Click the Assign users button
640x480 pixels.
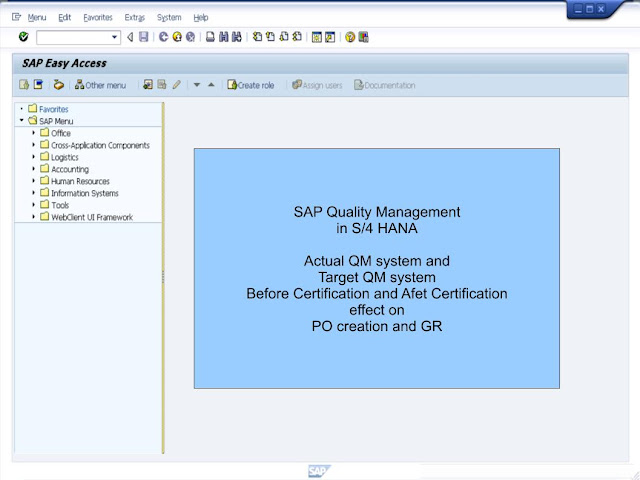coord(317,85)
